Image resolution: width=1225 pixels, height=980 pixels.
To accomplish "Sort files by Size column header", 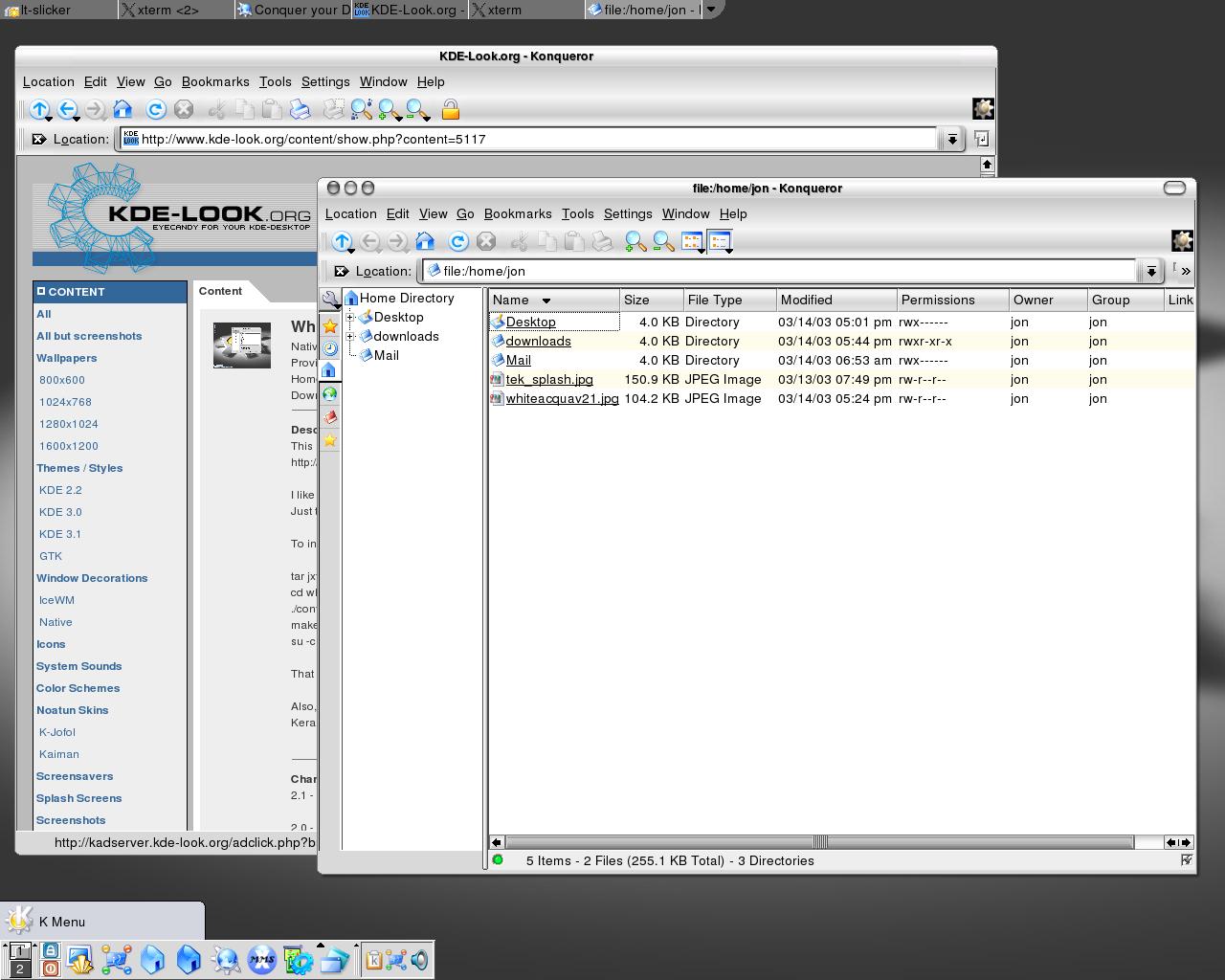I will 652,300.
